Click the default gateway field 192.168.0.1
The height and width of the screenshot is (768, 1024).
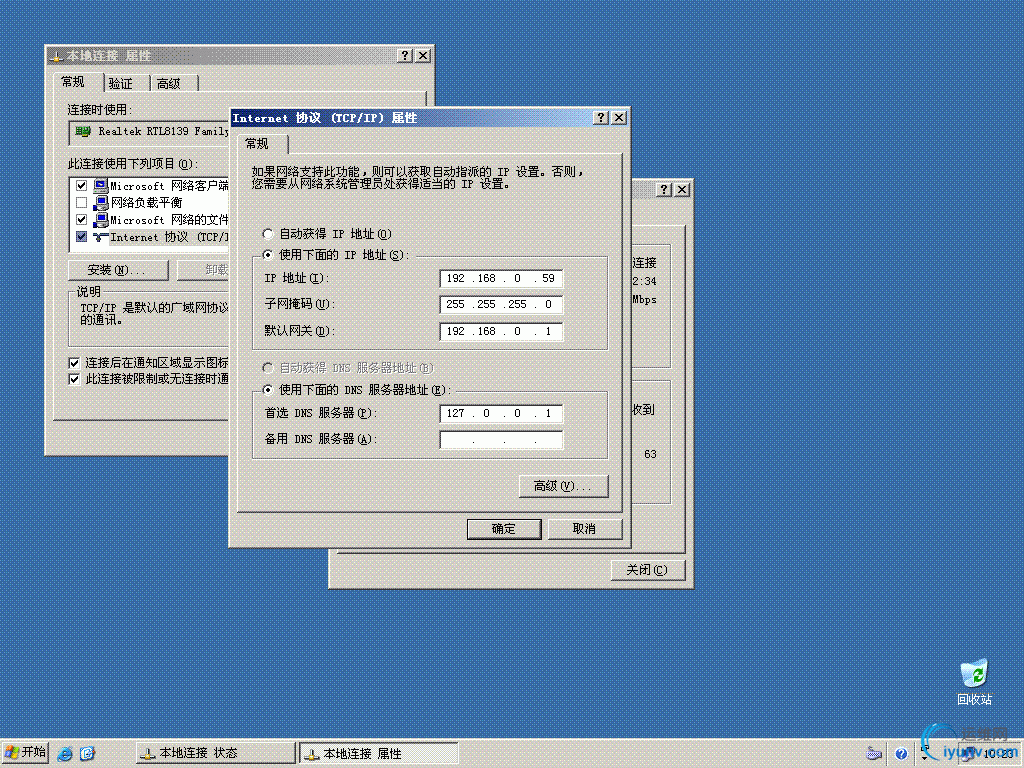click(x=501, y=331)
